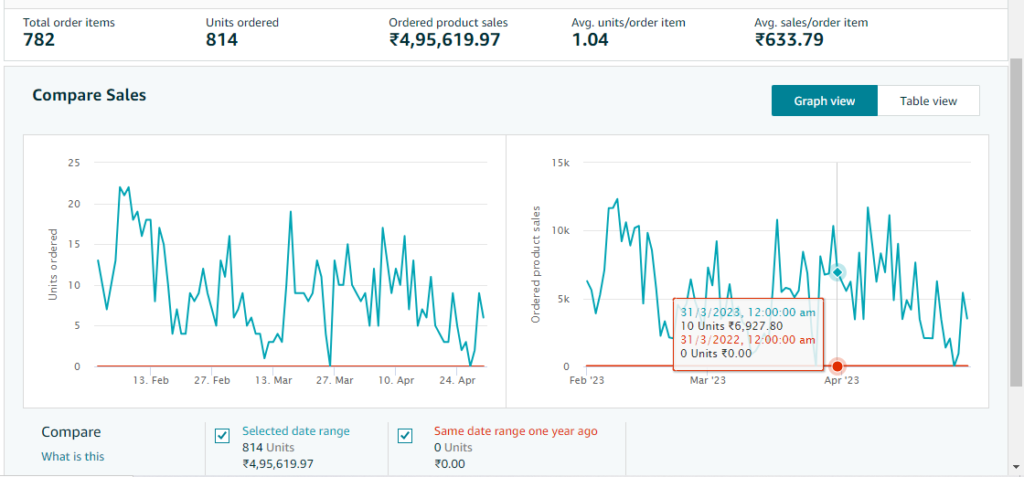
Task: Click the 24. Apr x-axis label
Action: pyautogui.click(x=457, y=381)
